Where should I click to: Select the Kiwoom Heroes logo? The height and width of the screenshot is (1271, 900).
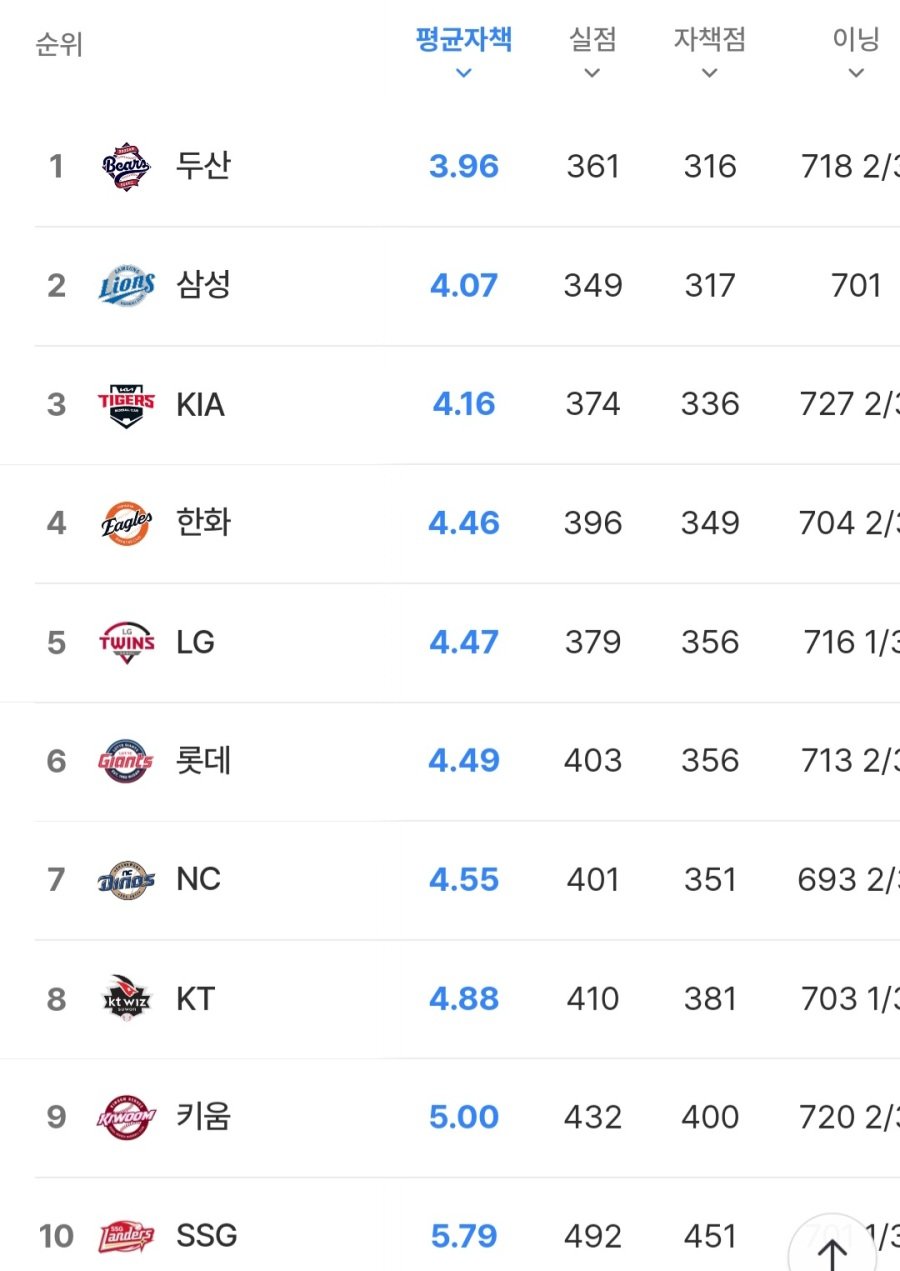click(x=127, y=1117)
